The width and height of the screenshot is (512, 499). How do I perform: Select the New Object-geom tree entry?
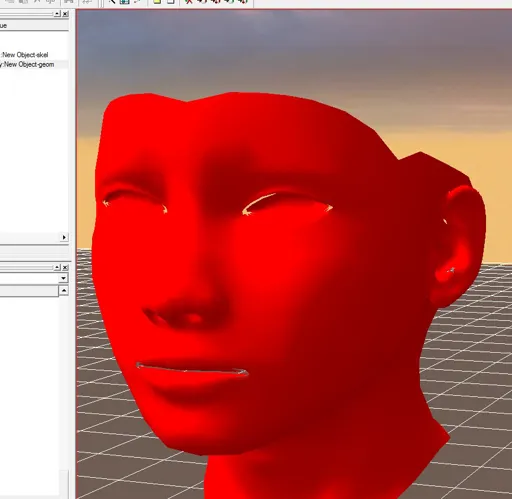pos(27,64)
